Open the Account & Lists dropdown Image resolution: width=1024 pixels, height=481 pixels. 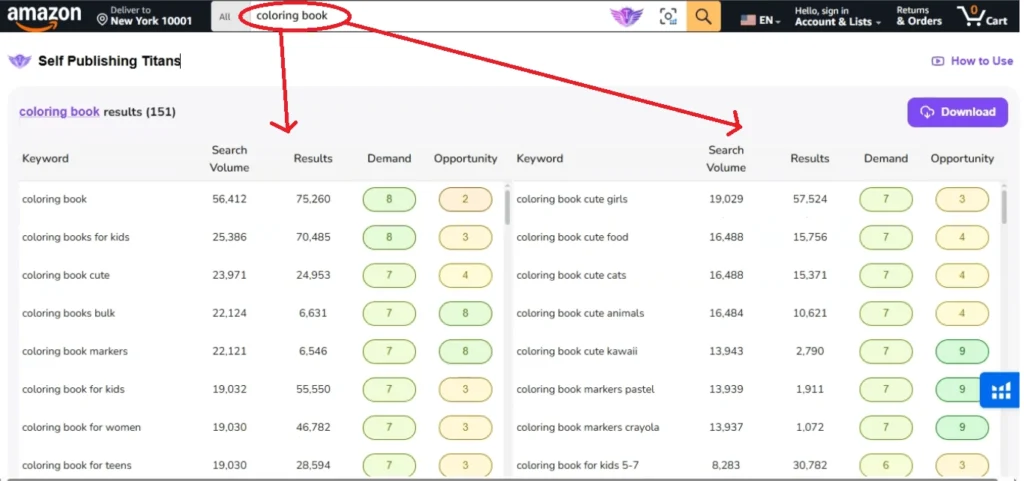pos(837,16)
